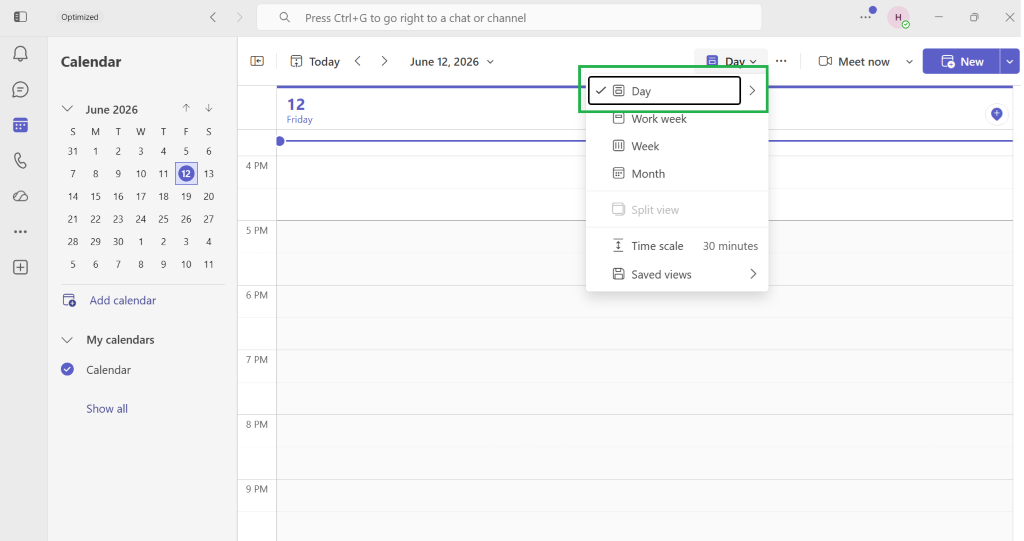Image resolution: width=1024 pixels, height=541 pixels.
Task: Open settings and more ellipsis near profile
Action: (x=865, y=17)
